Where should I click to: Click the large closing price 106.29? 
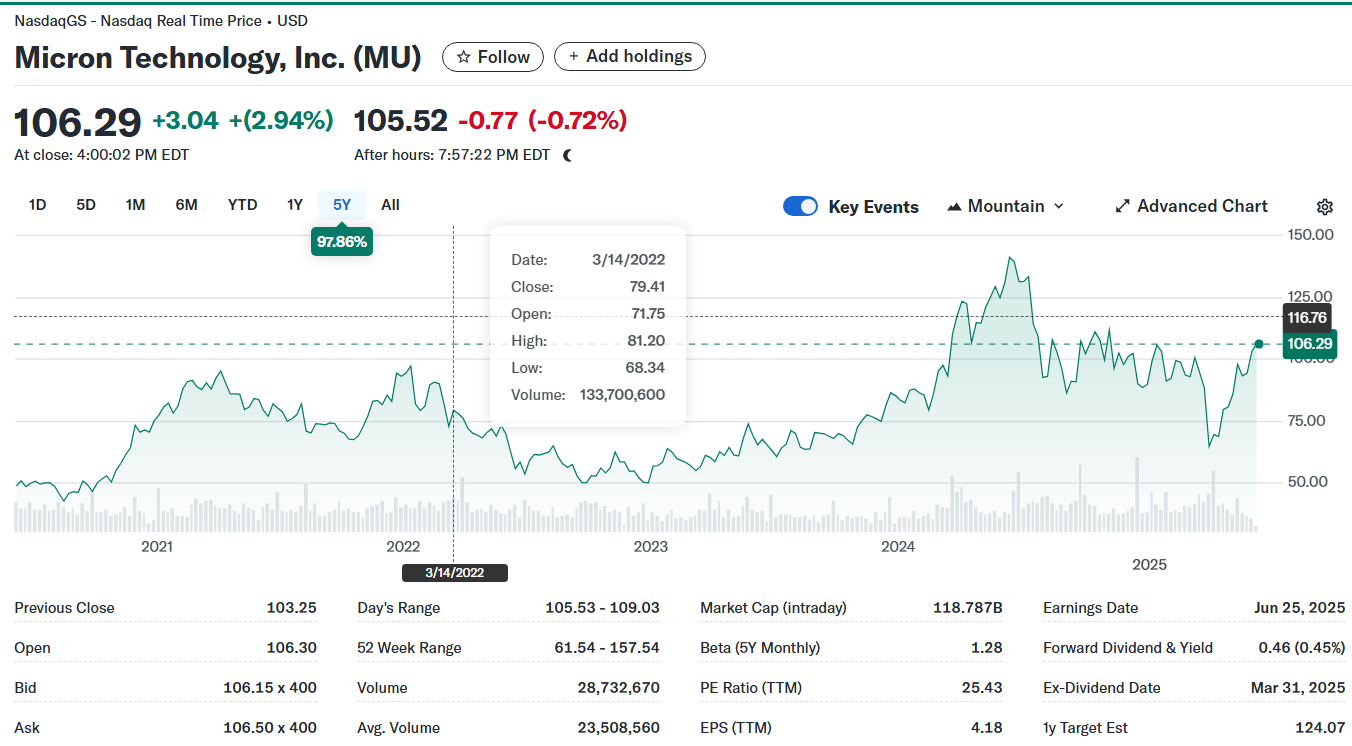coord(78,122)
